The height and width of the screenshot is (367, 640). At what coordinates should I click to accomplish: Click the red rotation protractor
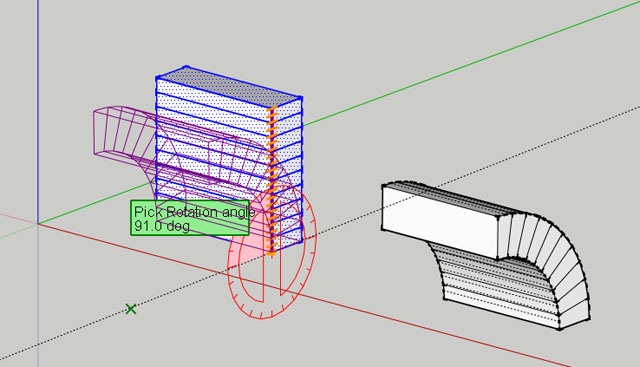[x=272, y=252]
